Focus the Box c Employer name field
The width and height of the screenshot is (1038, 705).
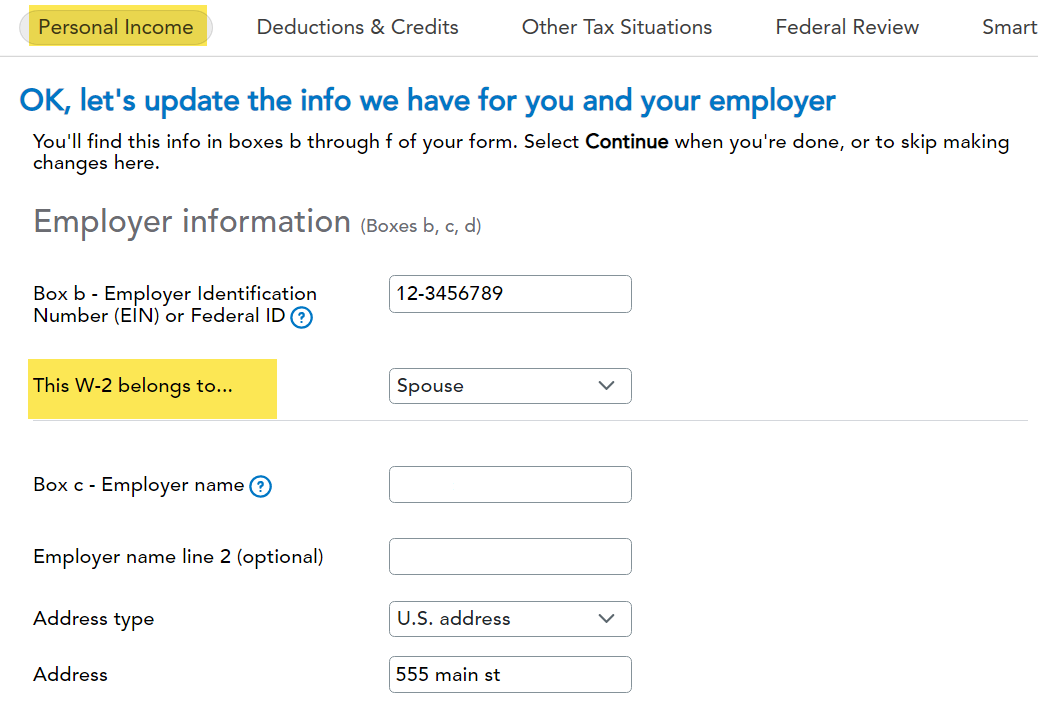click(510, 485)
